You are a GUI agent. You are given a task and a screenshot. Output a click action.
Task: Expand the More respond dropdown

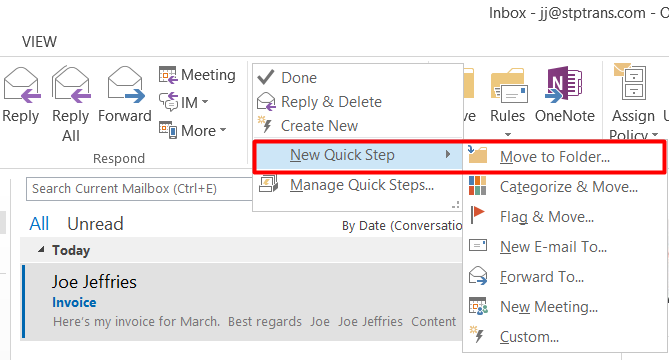223,130
